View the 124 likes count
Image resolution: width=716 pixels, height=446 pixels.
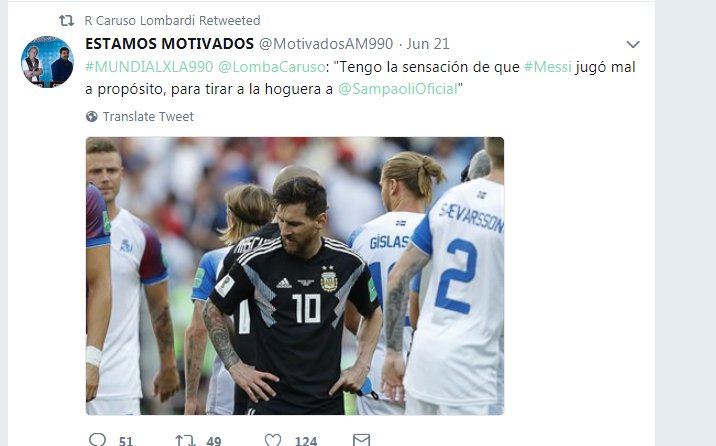(306, 441)
